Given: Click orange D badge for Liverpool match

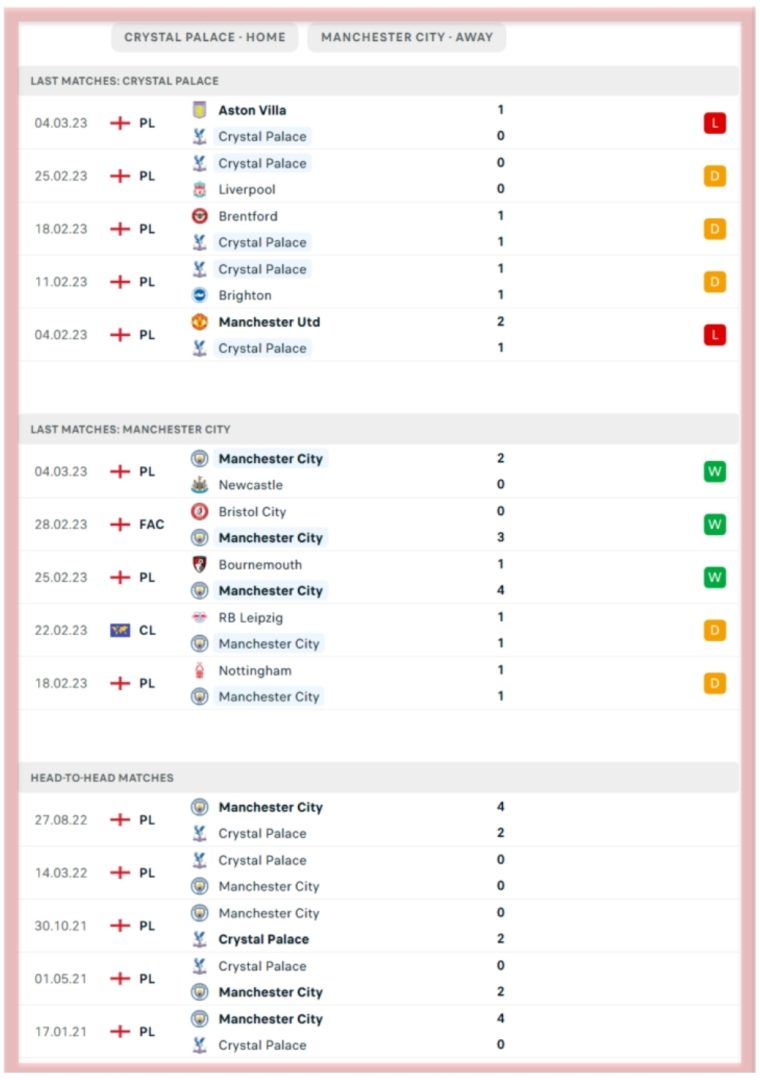Looking at the screenshot, I should [x=715, y=176].
